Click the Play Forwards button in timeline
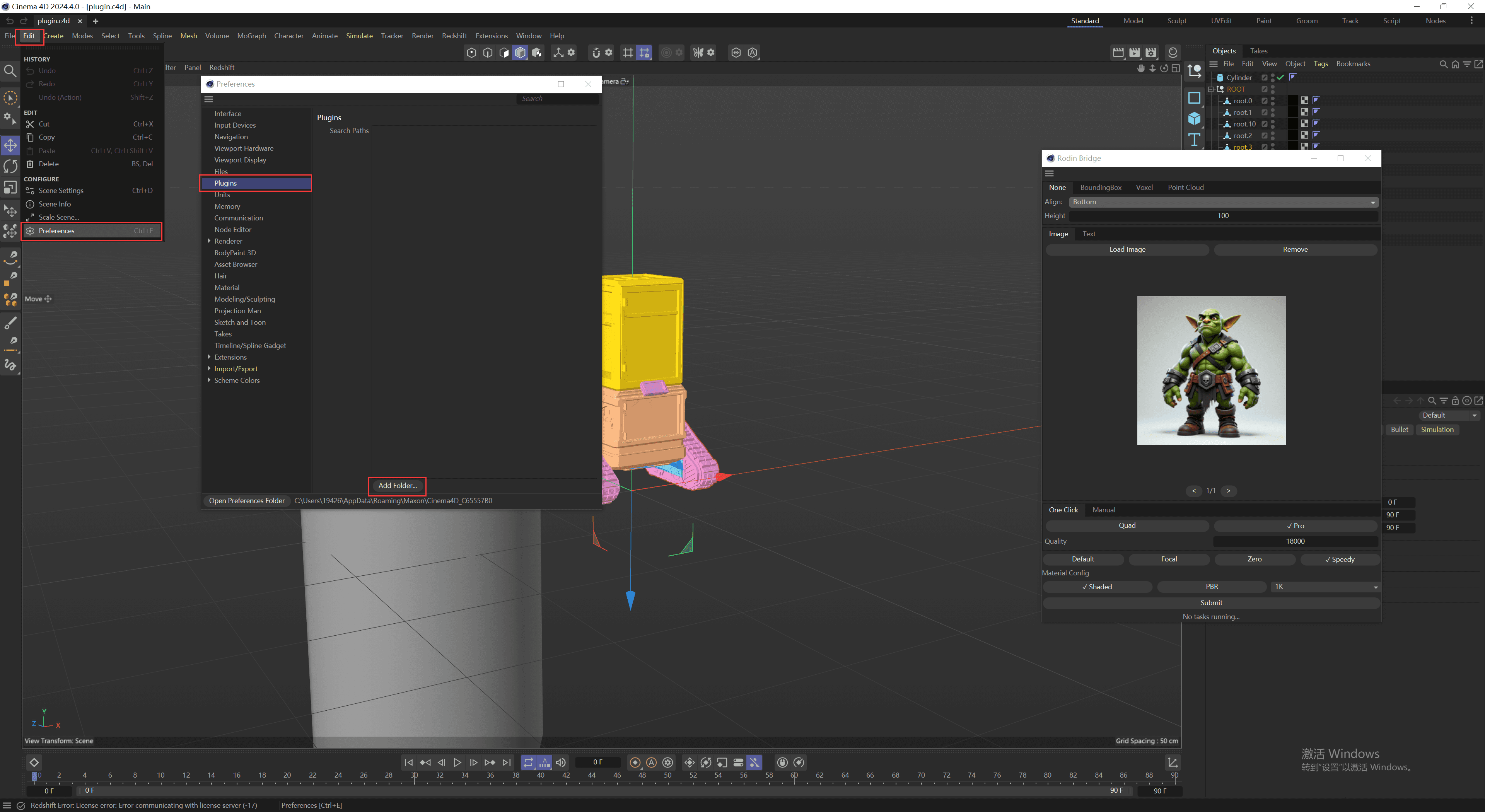 (x=457, y=763)
